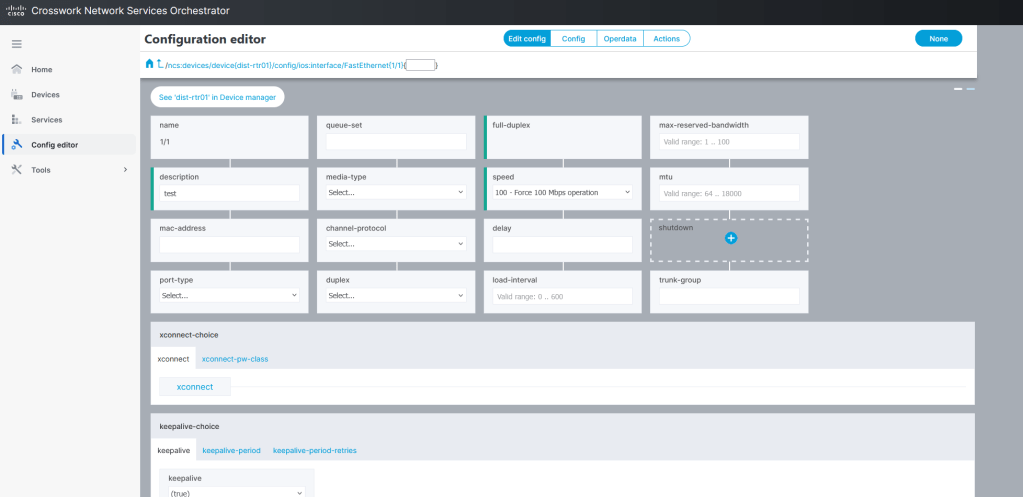
Task: Open the port-type Select dropdown
Action: 229,296
